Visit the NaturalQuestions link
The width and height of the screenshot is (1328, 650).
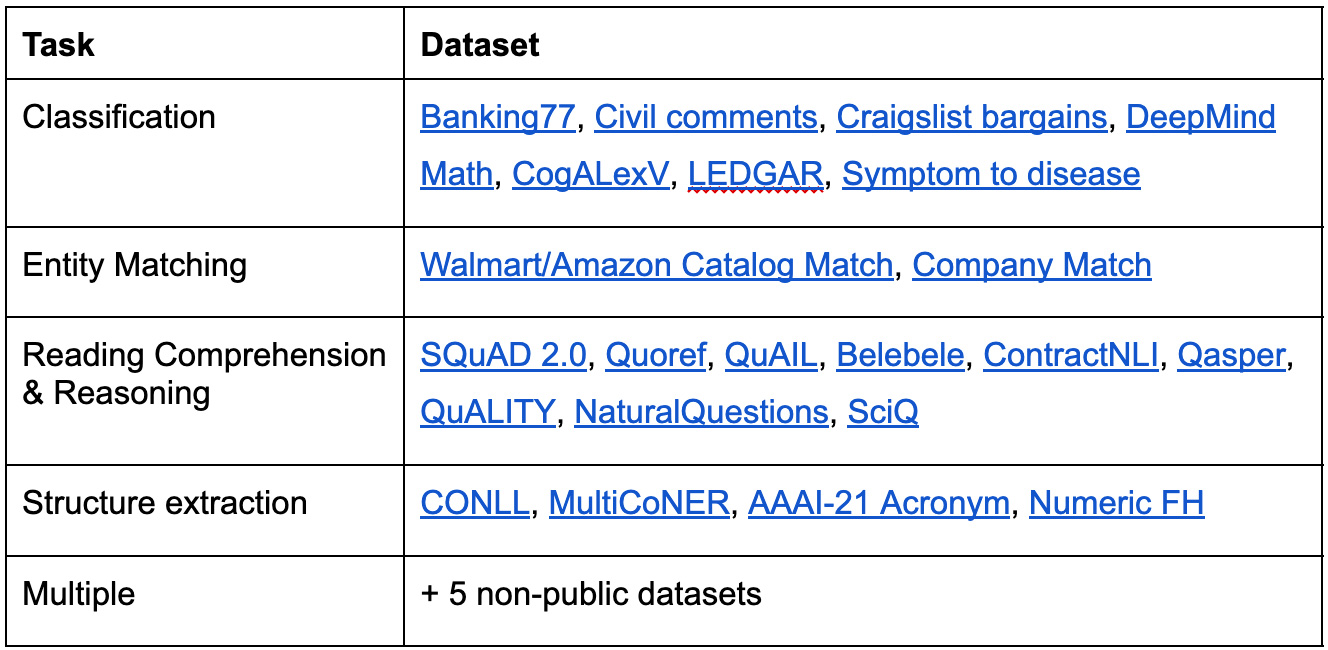[702, 412]
